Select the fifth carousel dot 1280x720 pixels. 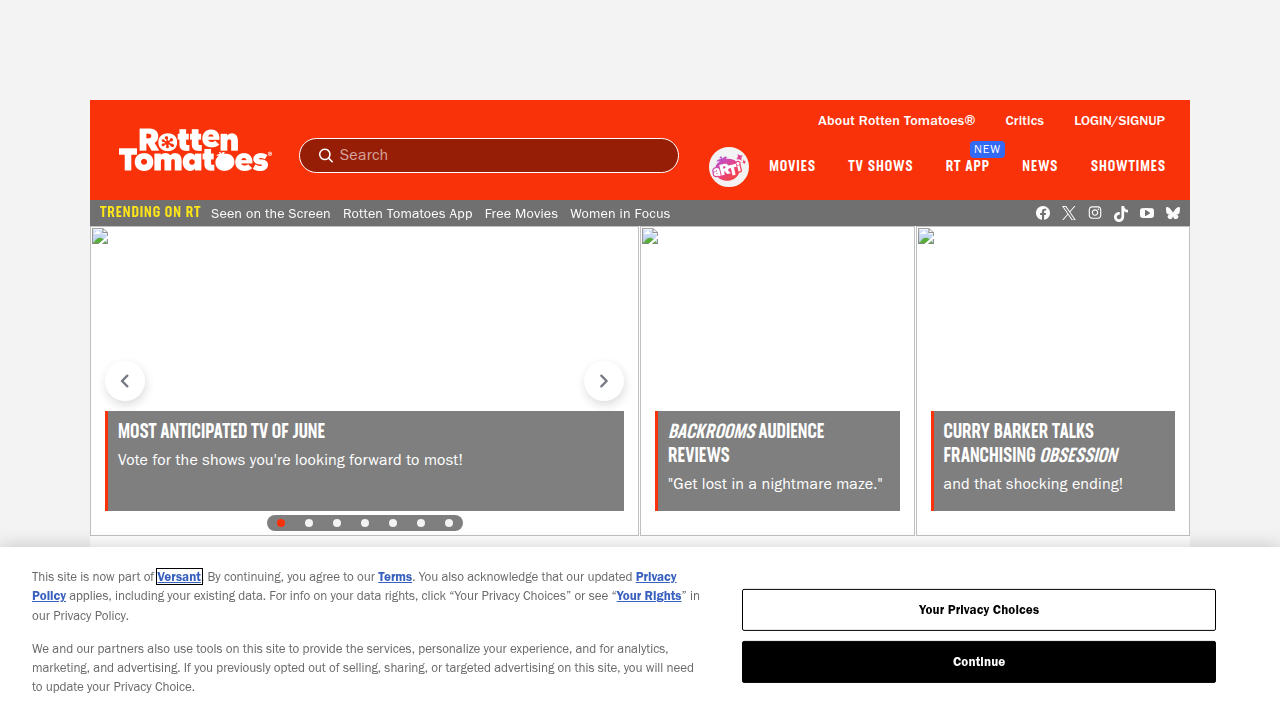pyautogui.click(x=393, y=523)
